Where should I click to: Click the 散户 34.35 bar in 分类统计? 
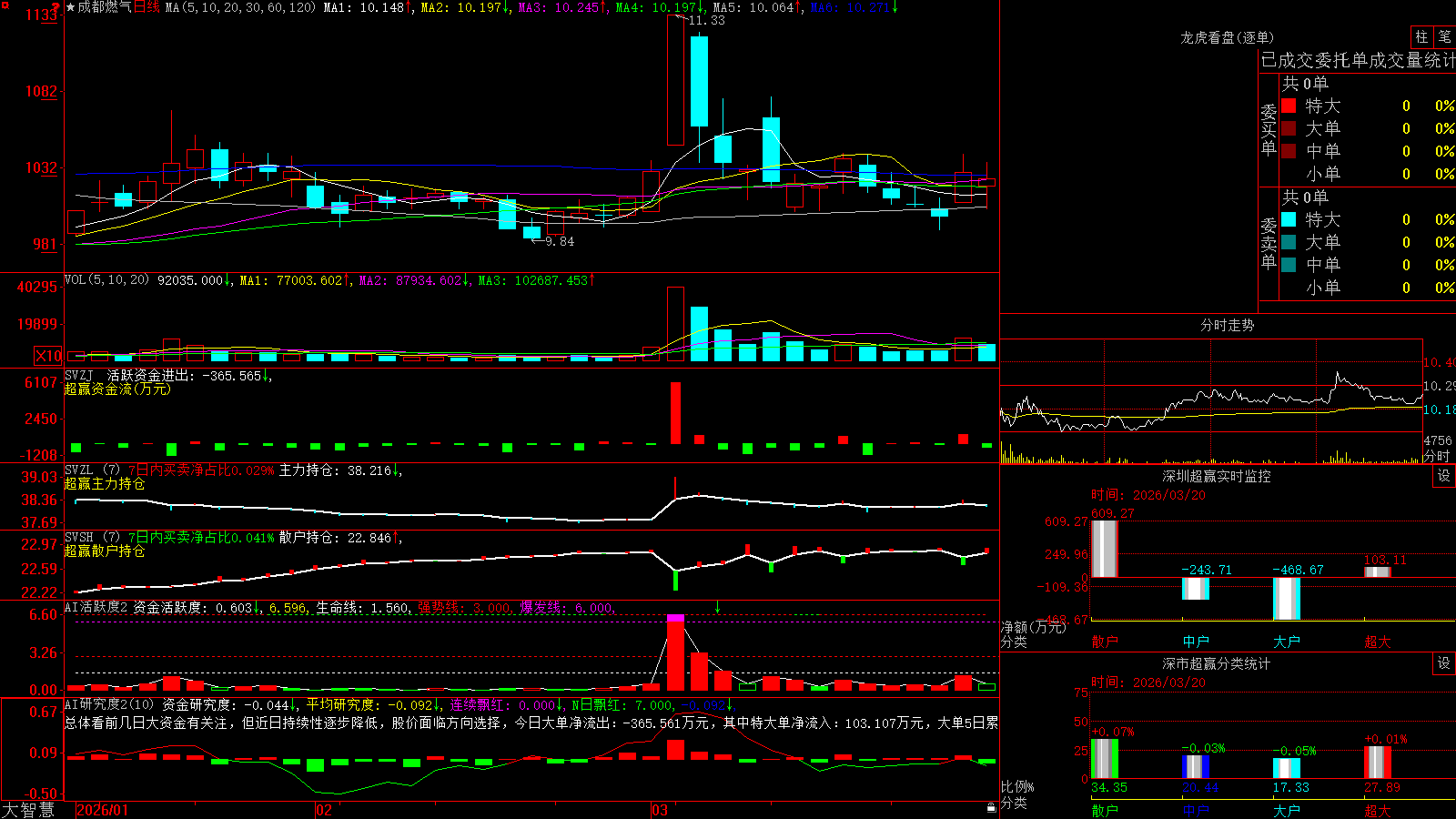1104,759
